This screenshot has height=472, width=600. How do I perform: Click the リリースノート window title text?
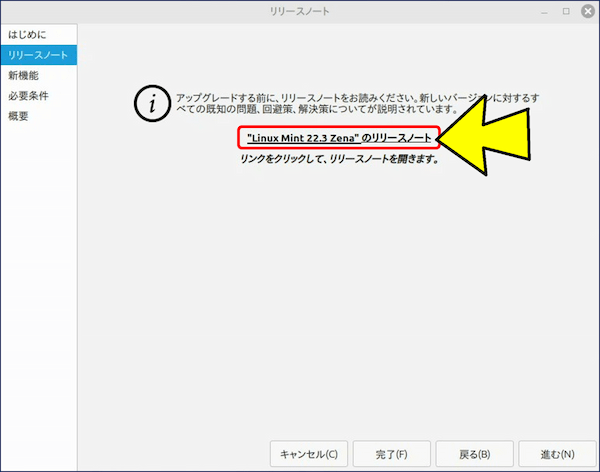tap(300, 11)
